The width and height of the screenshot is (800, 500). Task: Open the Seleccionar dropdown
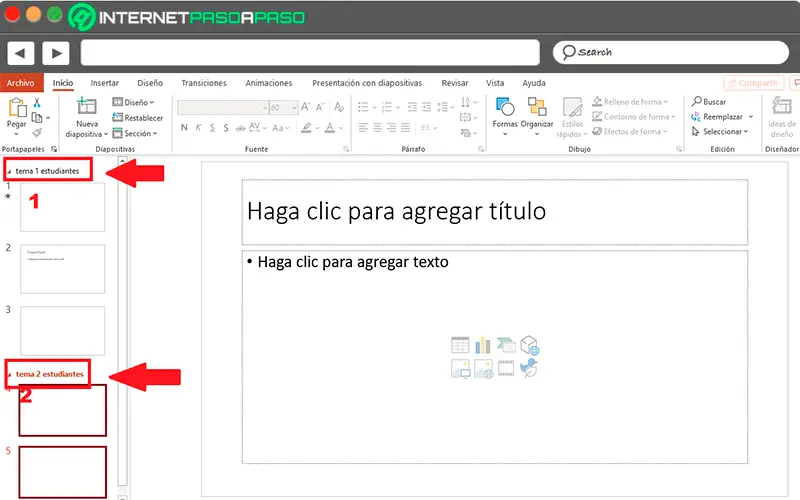pyautogui.click(x=720, y=131)
